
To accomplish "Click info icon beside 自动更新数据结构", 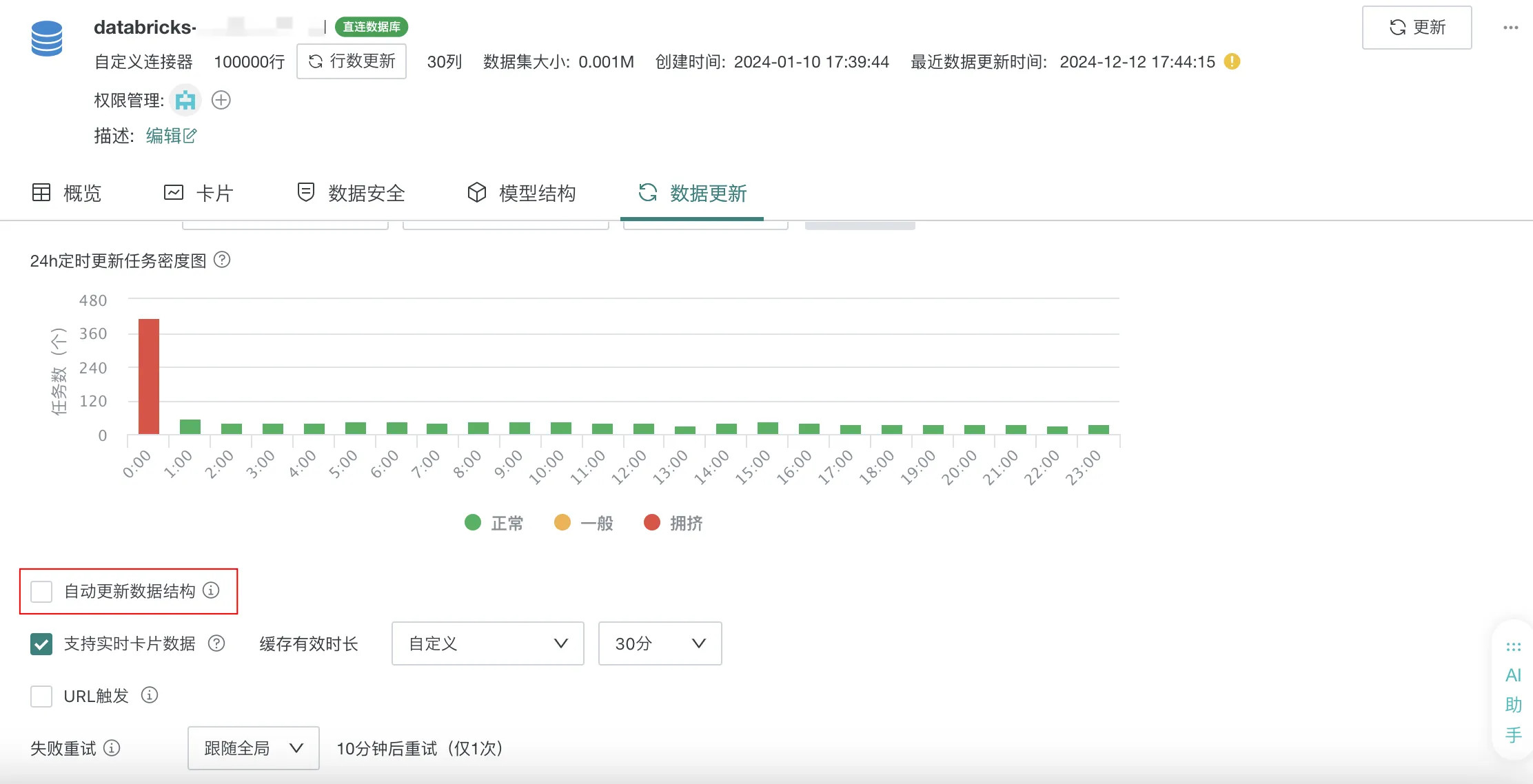I will tap(212, 590).
